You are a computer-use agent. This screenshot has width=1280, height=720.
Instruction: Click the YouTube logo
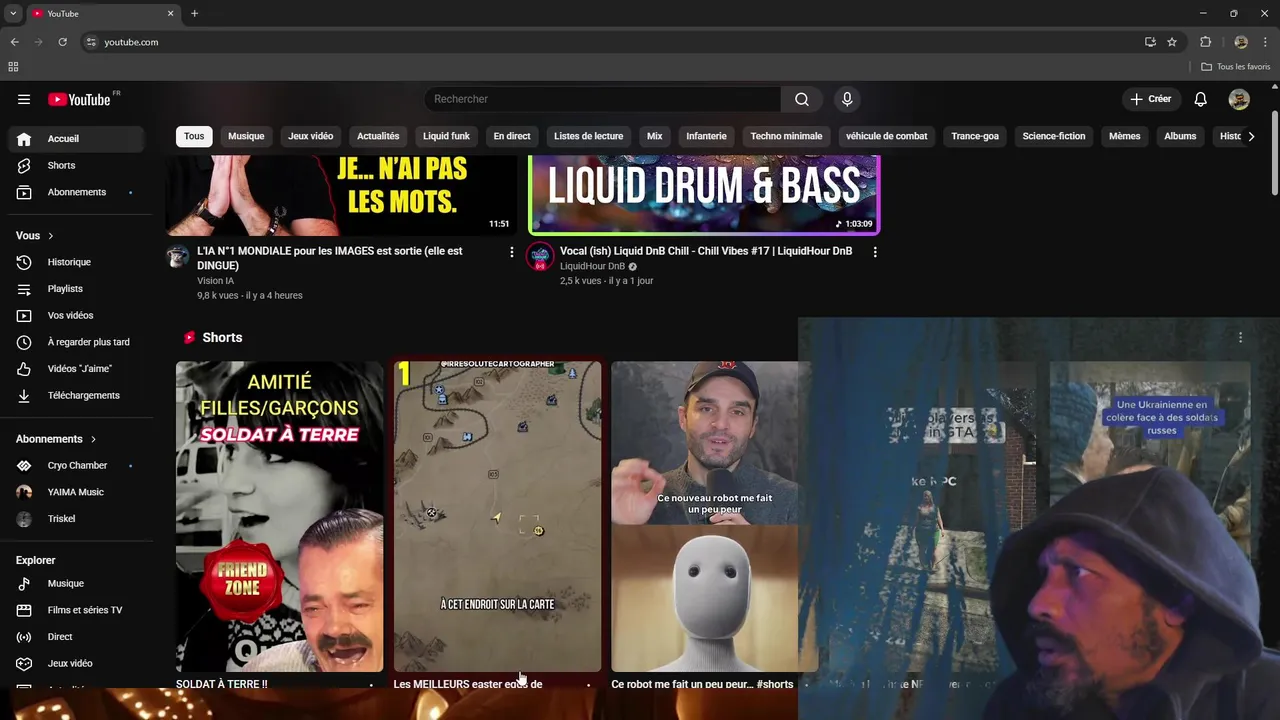click(79, 99)
